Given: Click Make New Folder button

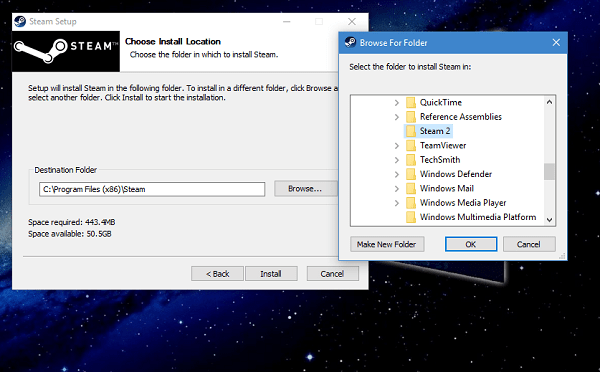Looking at the screenshot, I should click(x=387, y=244).
